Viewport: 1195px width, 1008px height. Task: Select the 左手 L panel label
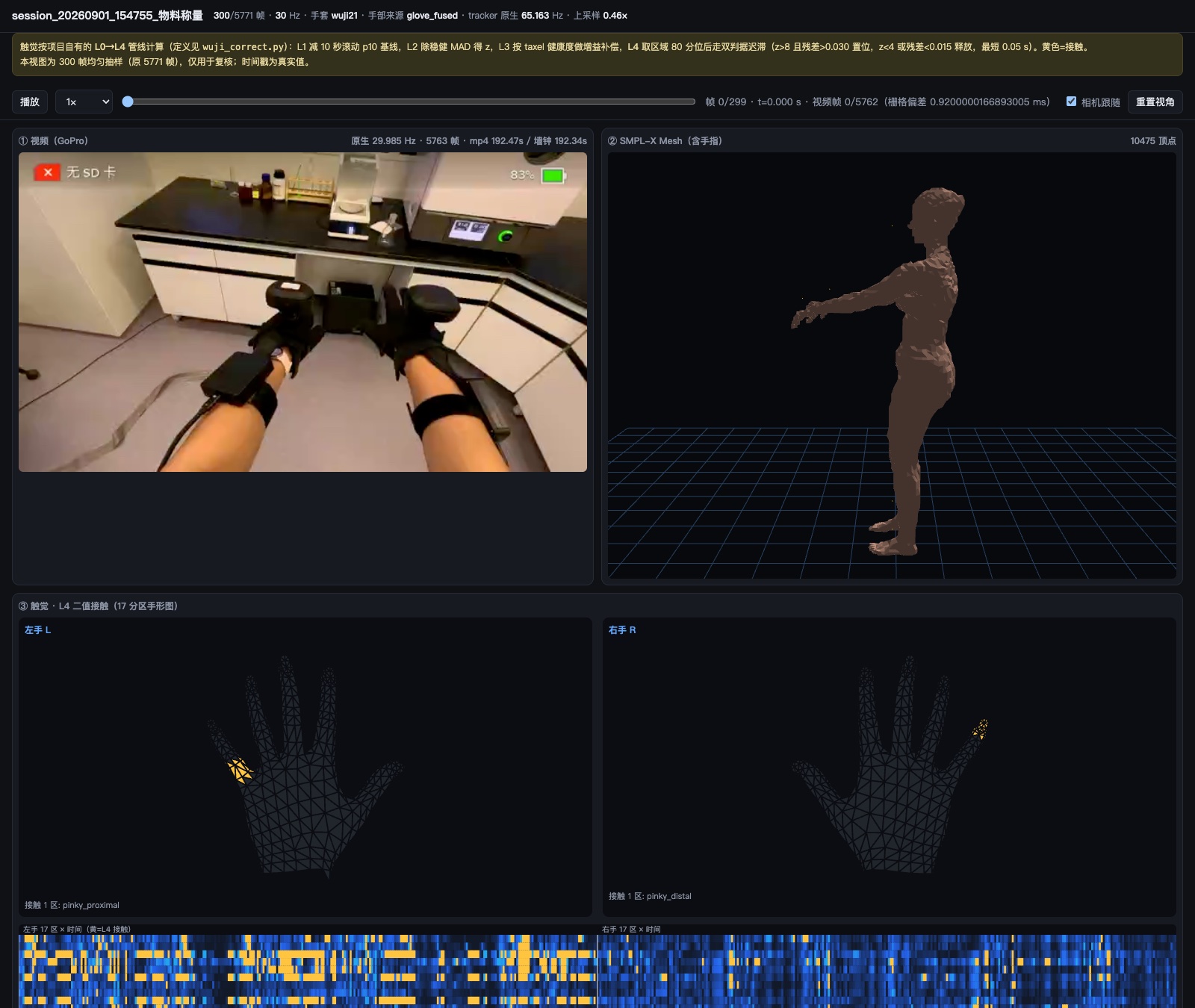37,630
